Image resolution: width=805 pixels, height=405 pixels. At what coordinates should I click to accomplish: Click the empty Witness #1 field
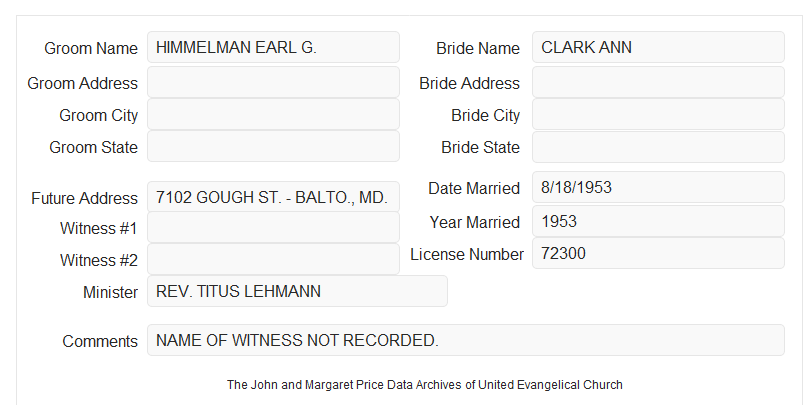point(273,227)
